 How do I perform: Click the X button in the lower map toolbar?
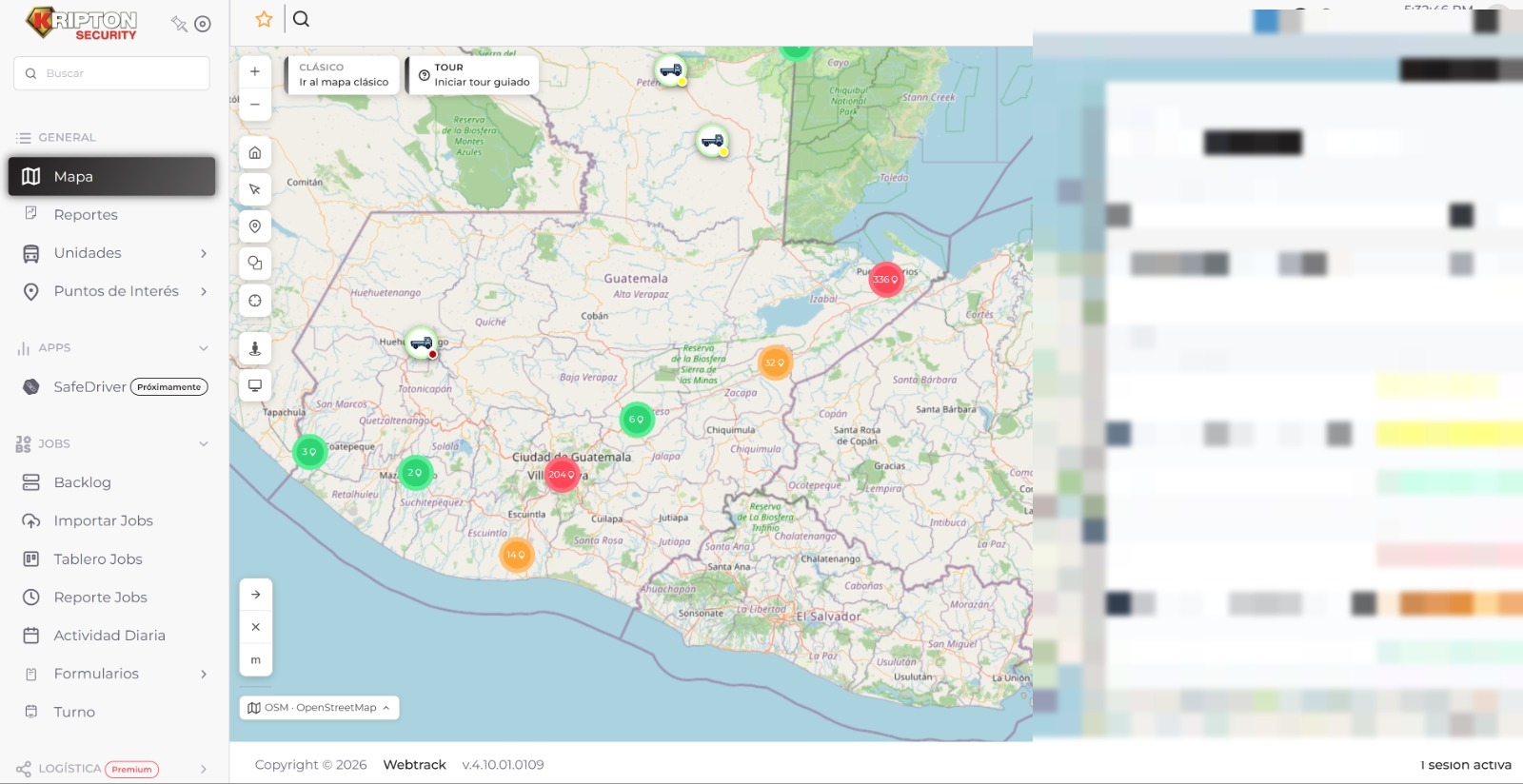click(x=256, y=627)
